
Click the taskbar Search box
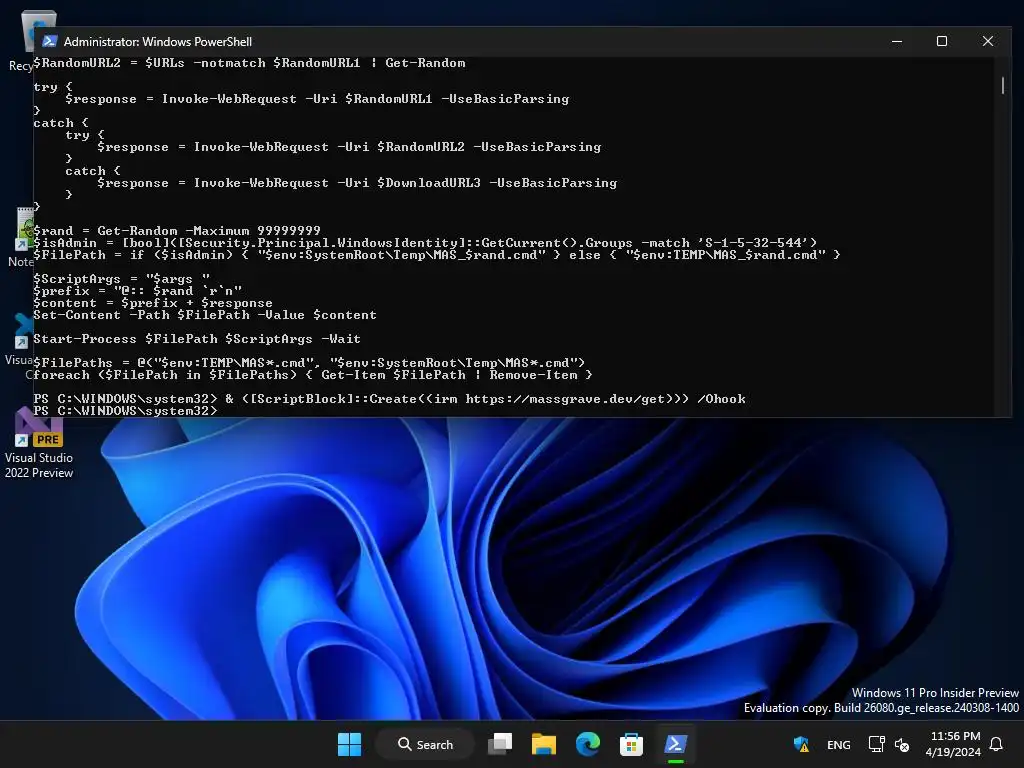point(425,744)
